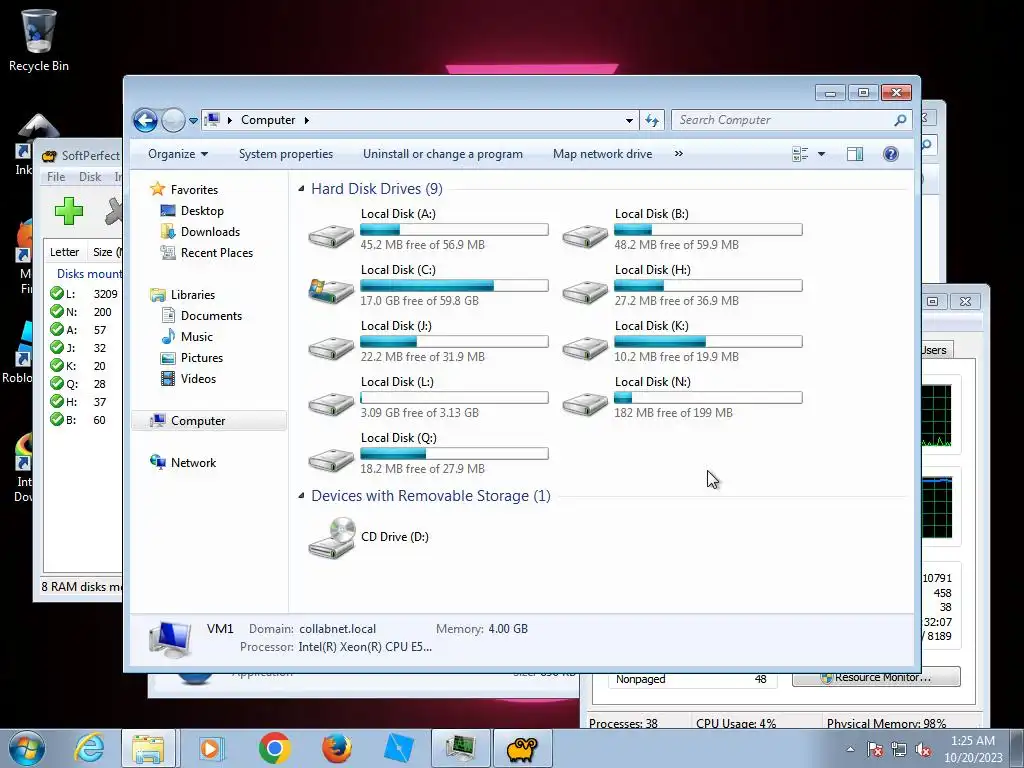Click Change your view icon

pos(800,154)
